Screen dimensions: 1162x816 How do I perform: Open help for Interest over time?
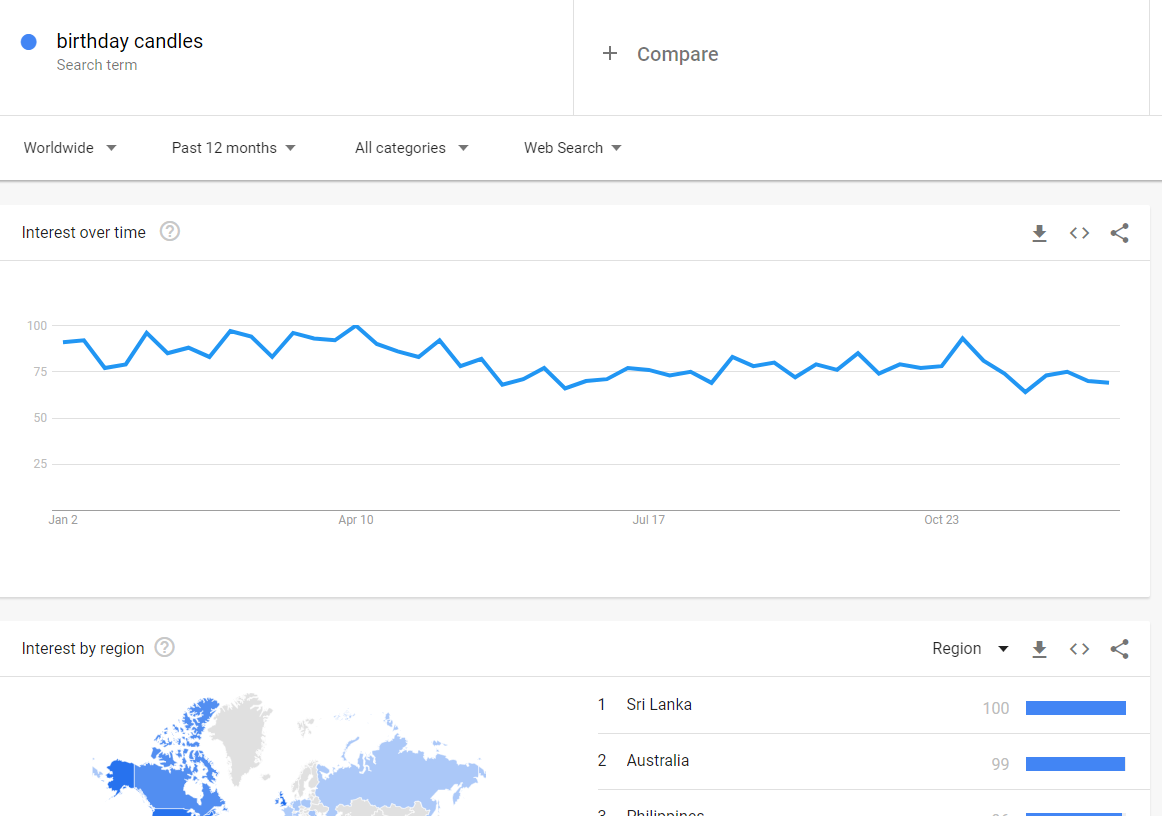coord(170,232)
